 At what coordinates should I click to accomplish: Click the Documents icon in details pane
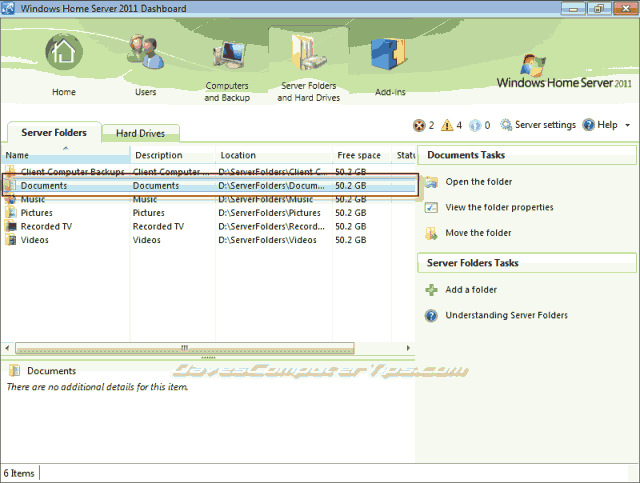pyautogui.click(x=14, y=371)
